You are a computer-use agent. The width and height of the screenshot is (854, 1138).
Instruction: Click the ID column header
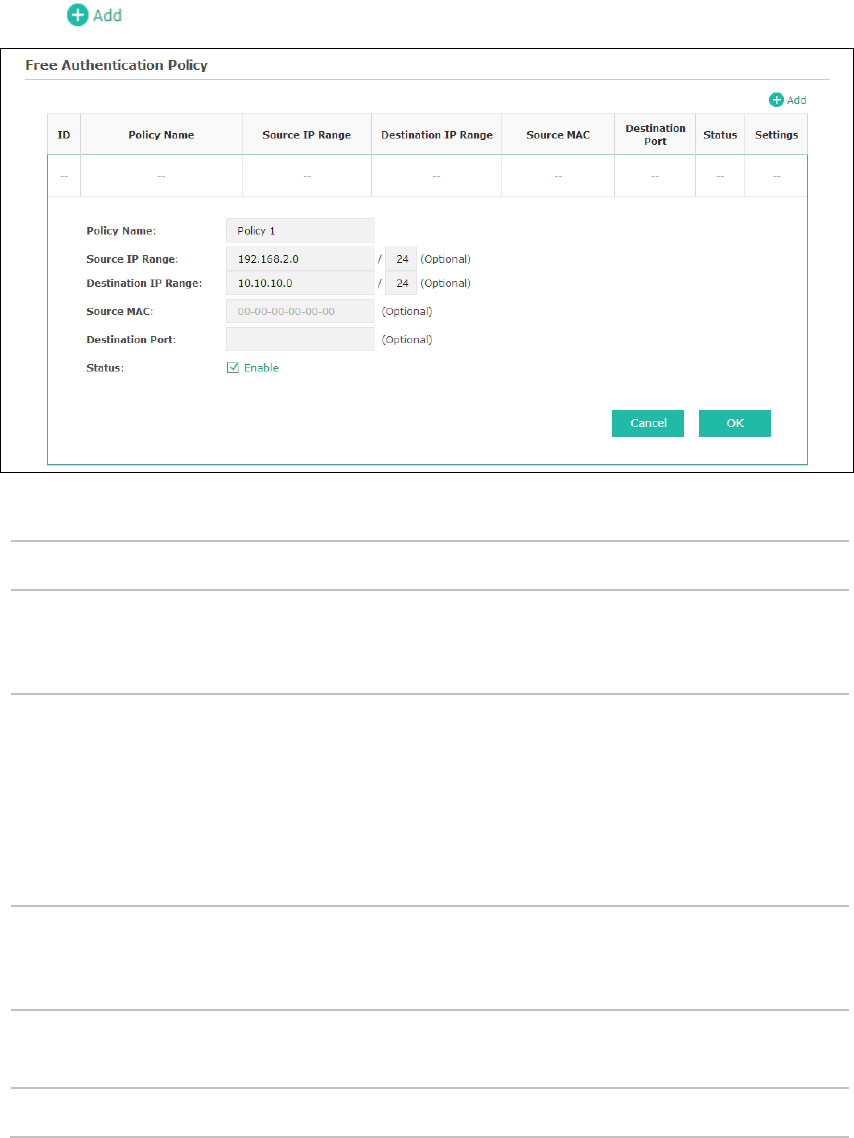pyautogui.click(x=64, y=135)
